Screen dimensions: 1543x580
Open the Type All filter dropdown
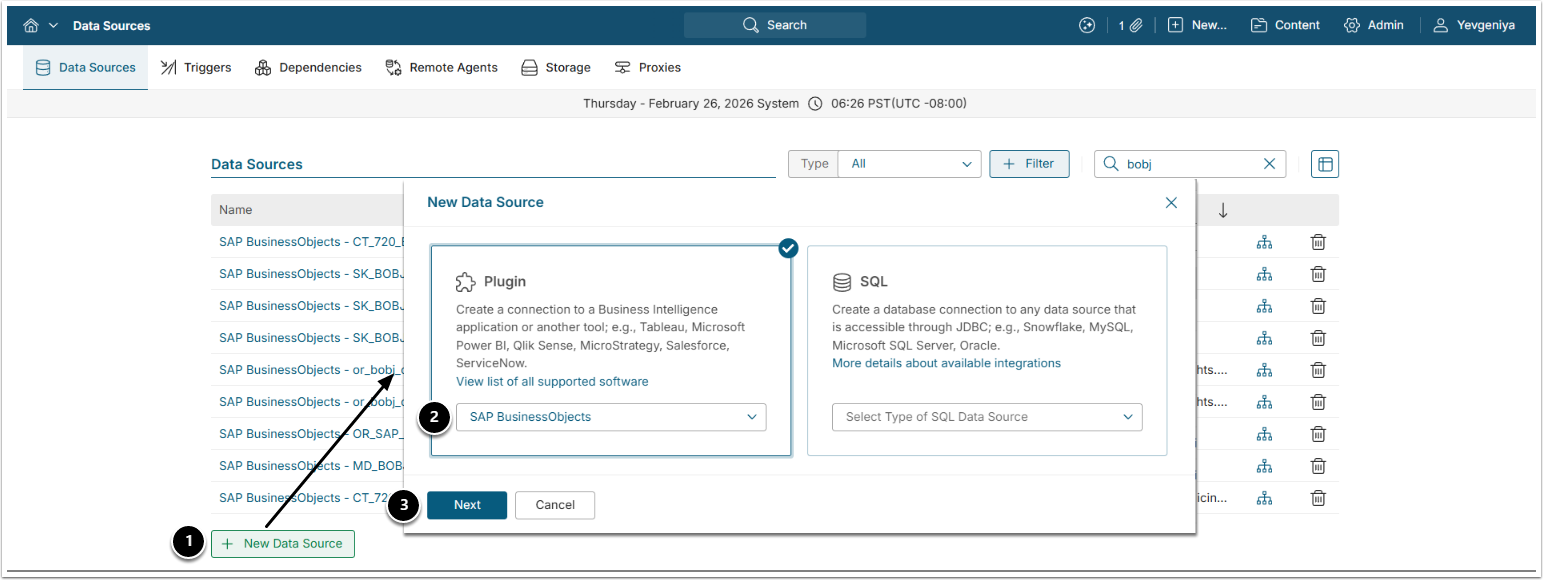tap(910, 164)
